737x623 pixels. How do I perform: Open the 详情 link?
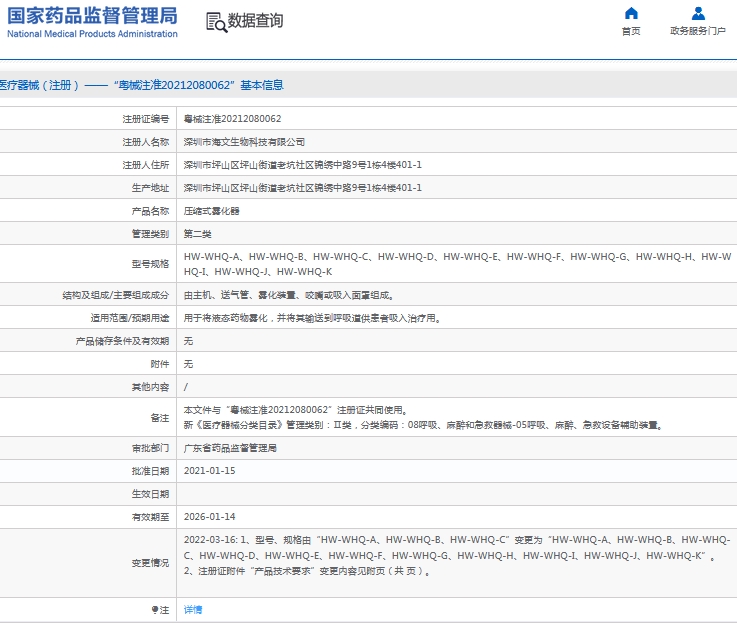pyautogui.click(x=193, y=610)
